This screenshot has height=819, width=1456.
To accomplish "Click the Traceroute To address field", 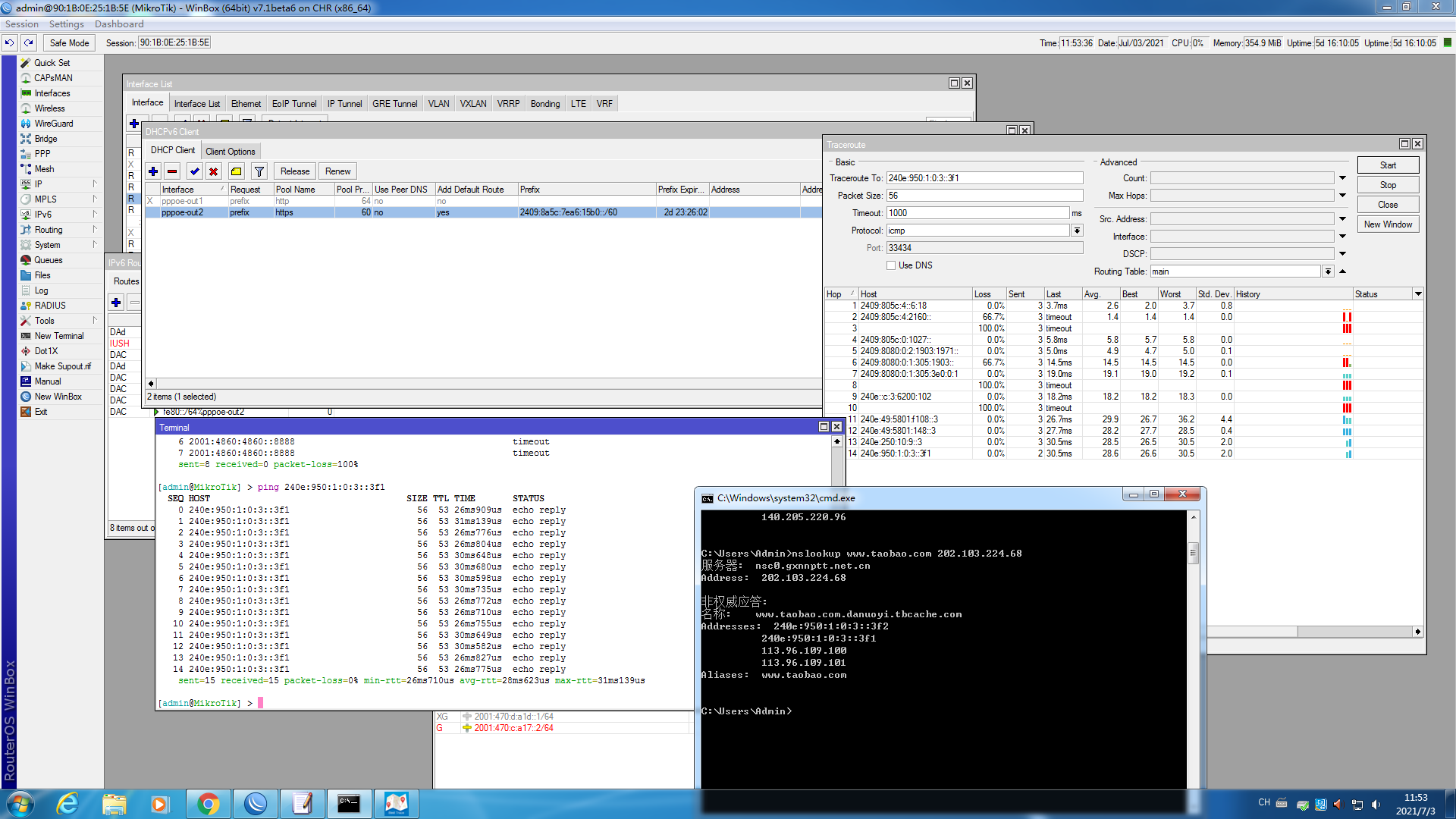I will (984, 178).
